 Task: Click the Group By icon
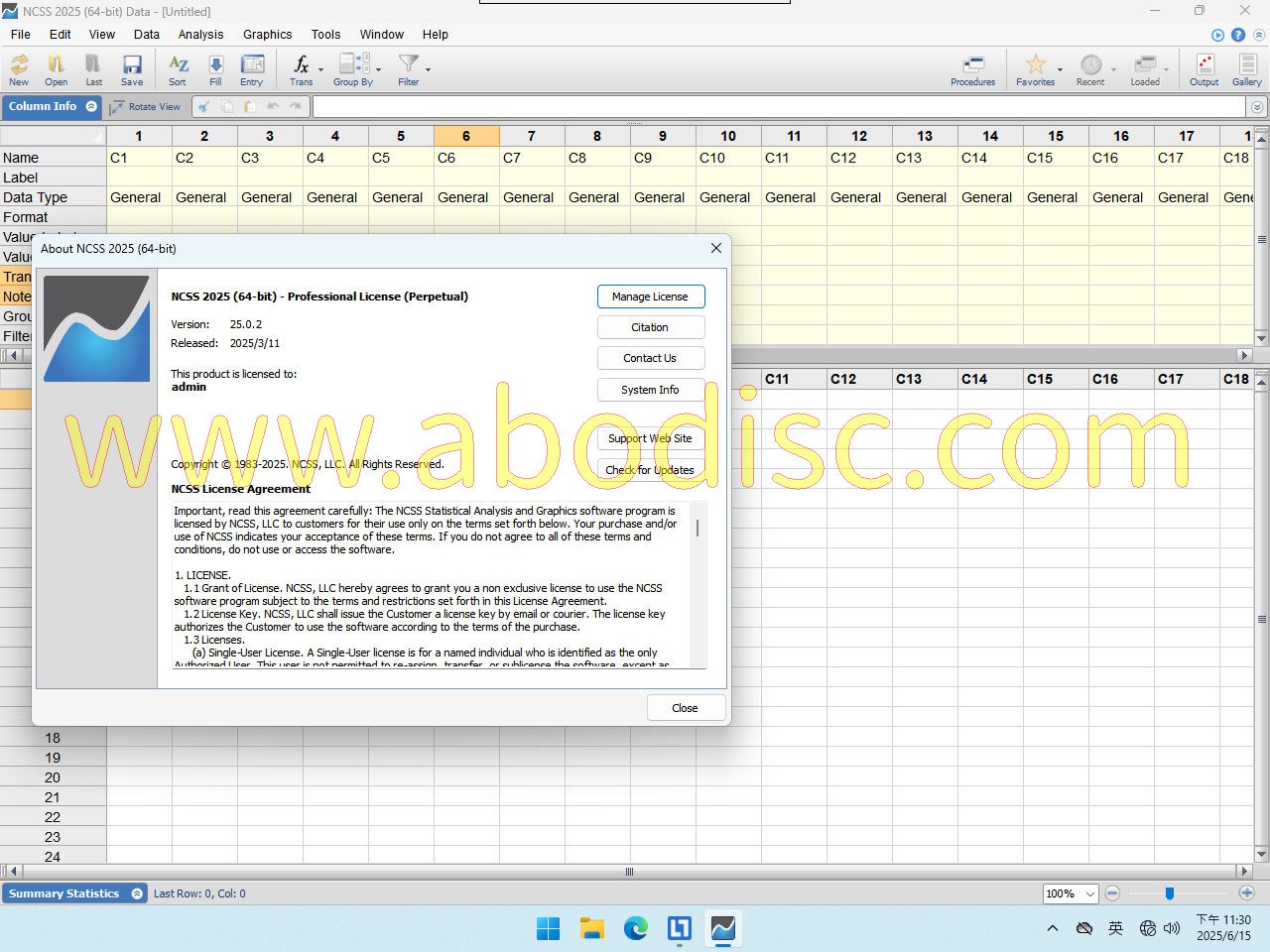tap(353, 69)
